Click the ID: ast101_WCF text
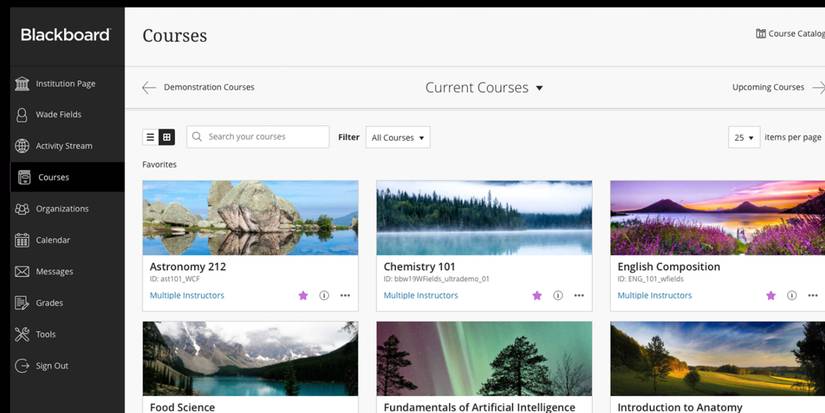The height and width of the screenshot is (413, 825). 175,279
